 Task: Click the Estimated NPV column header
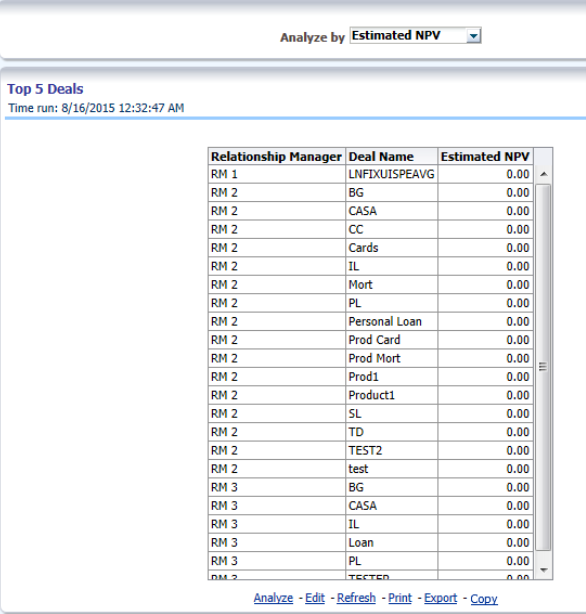[x=485, y=157]
